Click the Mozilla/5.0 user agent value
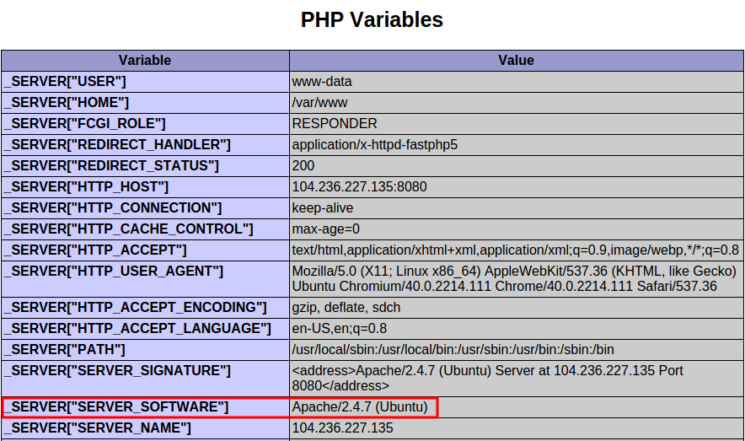Screen dimensions: 745x441 [516, 279]
